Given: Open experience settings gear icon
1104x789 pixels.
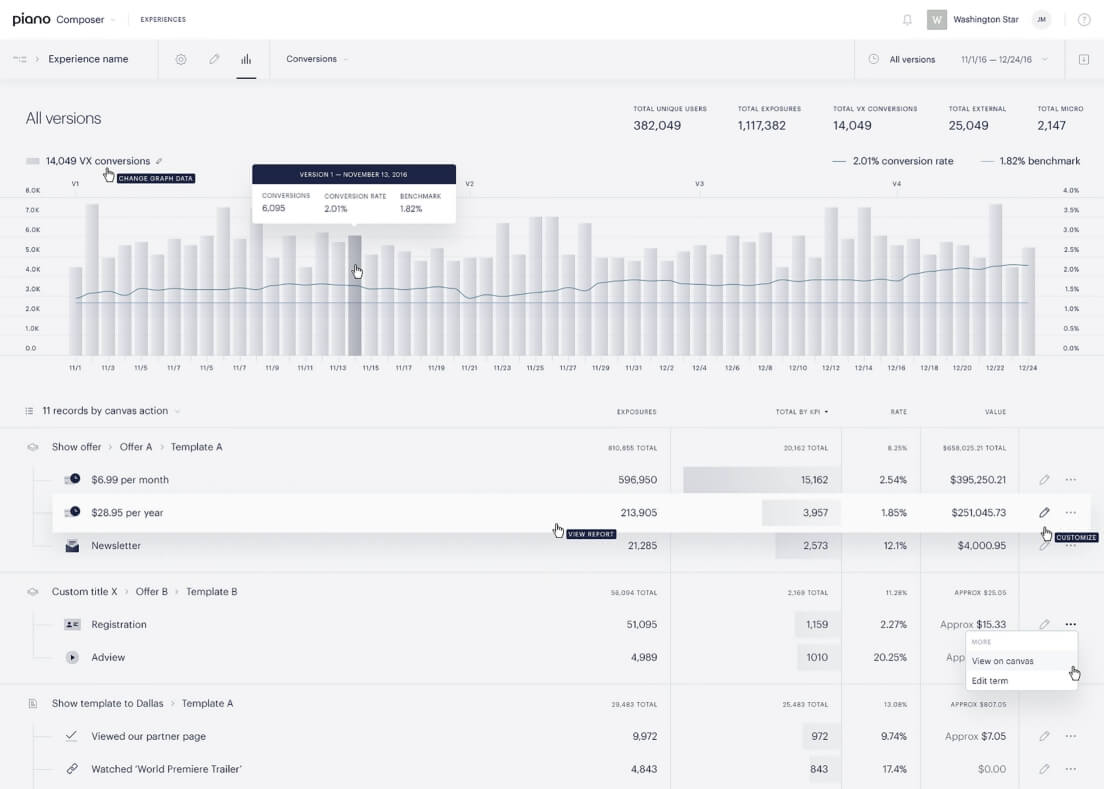Looking at the screenshot, I should pyautogui.click(x=181, y=59).
